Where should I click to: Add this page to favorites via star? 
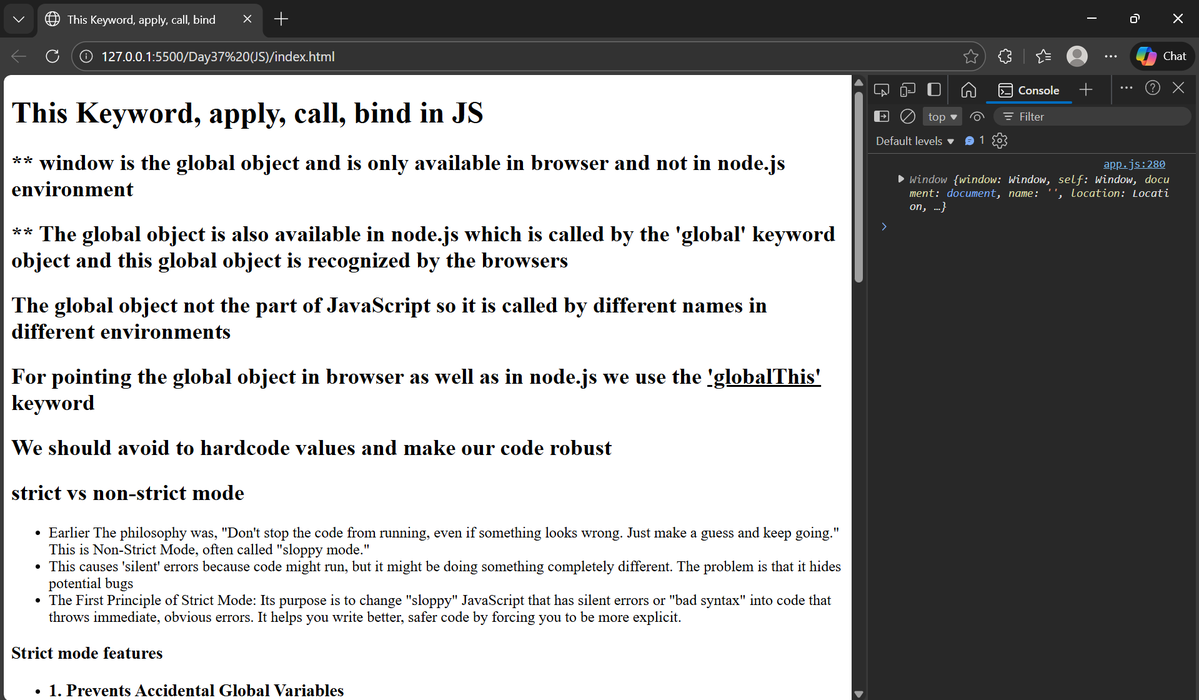[971, 56]
